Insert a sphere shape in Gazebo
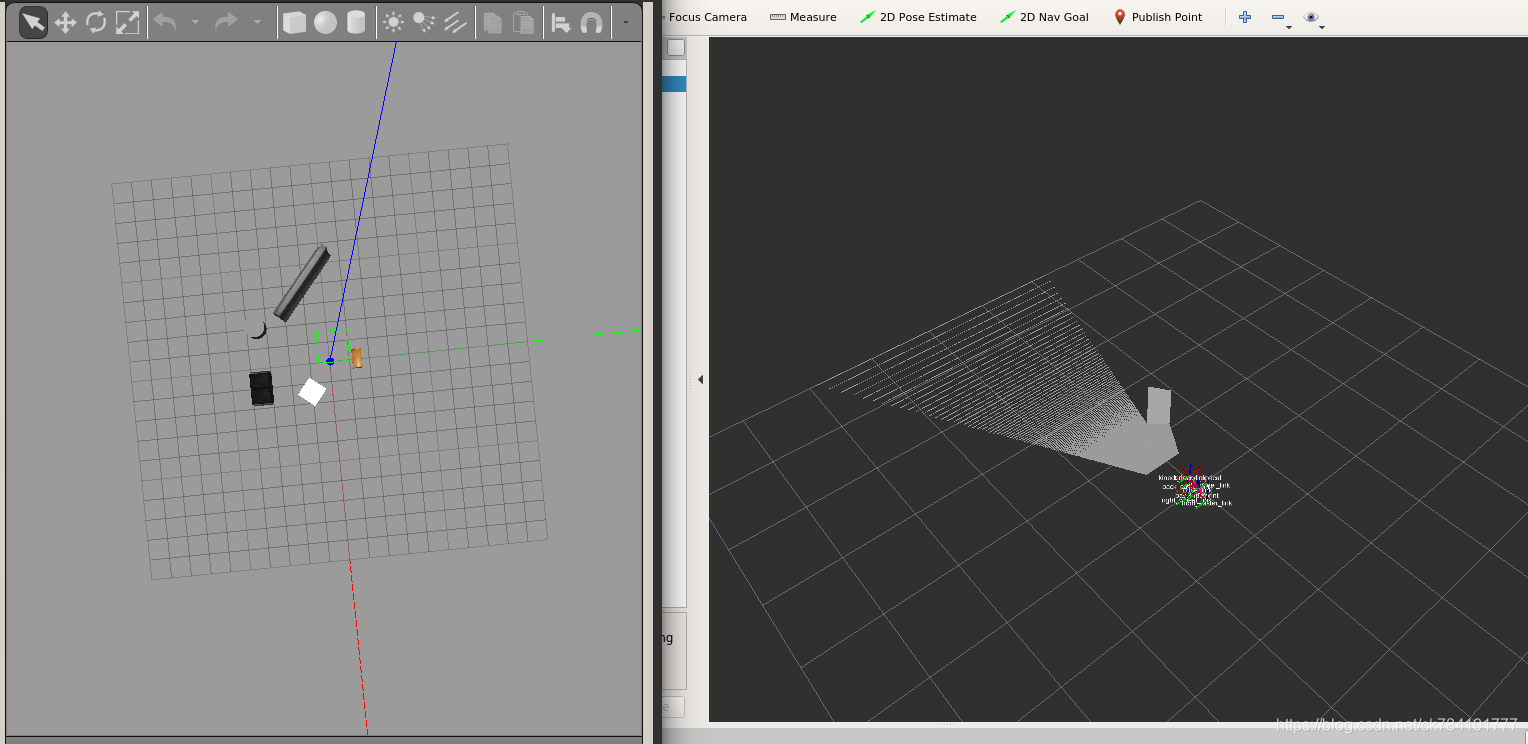The height and width of the screenshot is (744, 1528). coord(325,22)
